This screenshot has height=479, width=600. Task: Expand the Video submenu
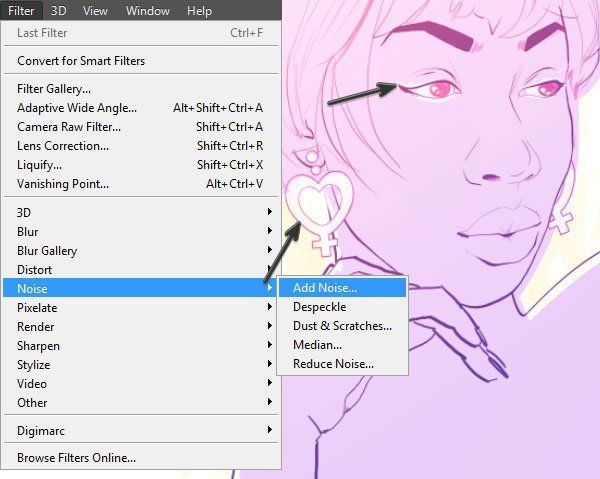tap(140, 384)
